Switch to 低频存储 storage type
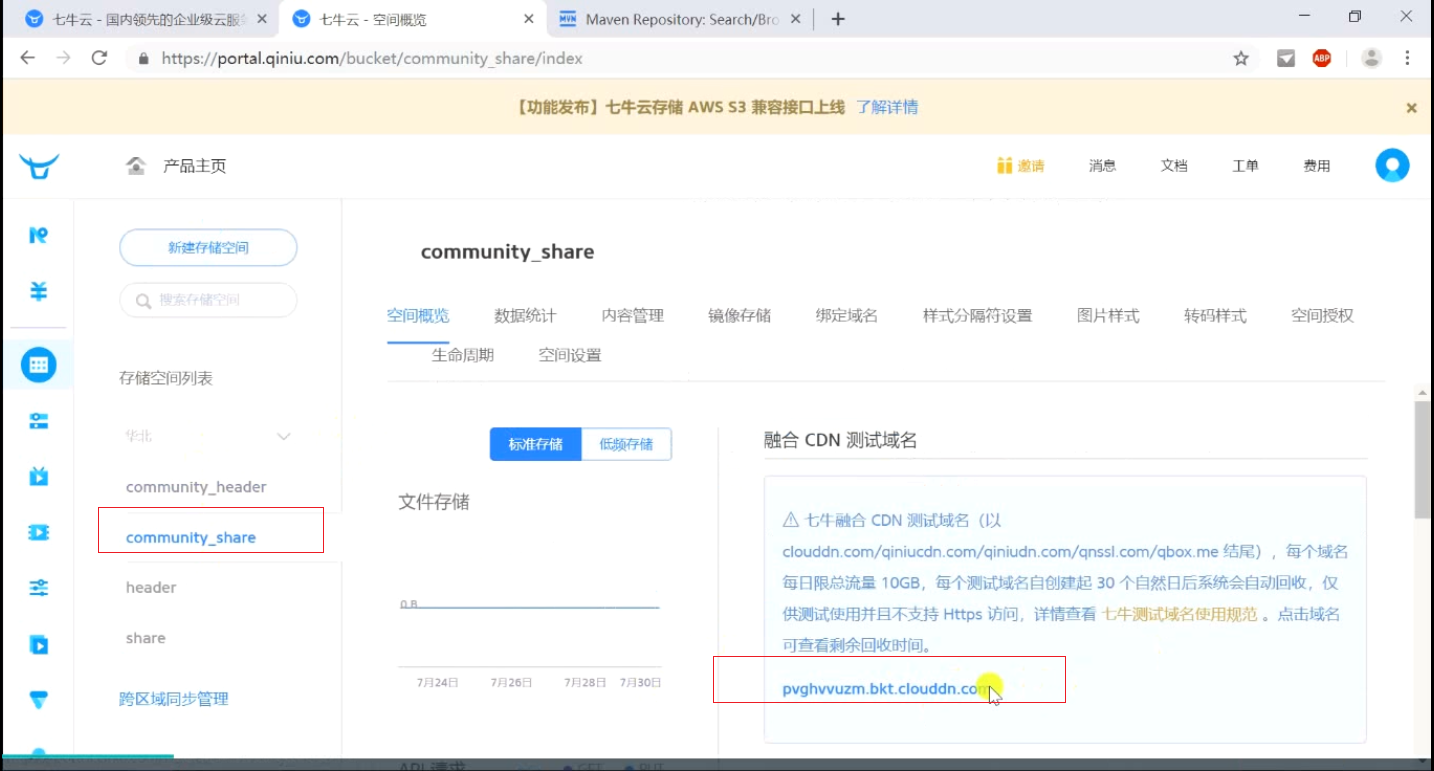Viewport: 1434px width, 771px height. click(626, 445)
